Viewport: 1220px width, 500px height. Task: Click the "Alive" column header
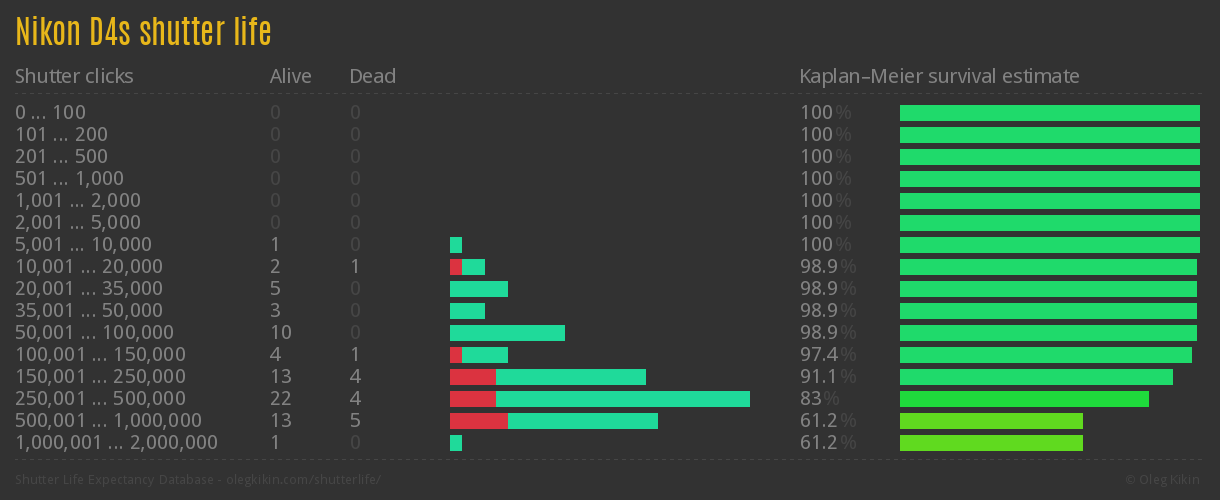click(x=290, y=76)
